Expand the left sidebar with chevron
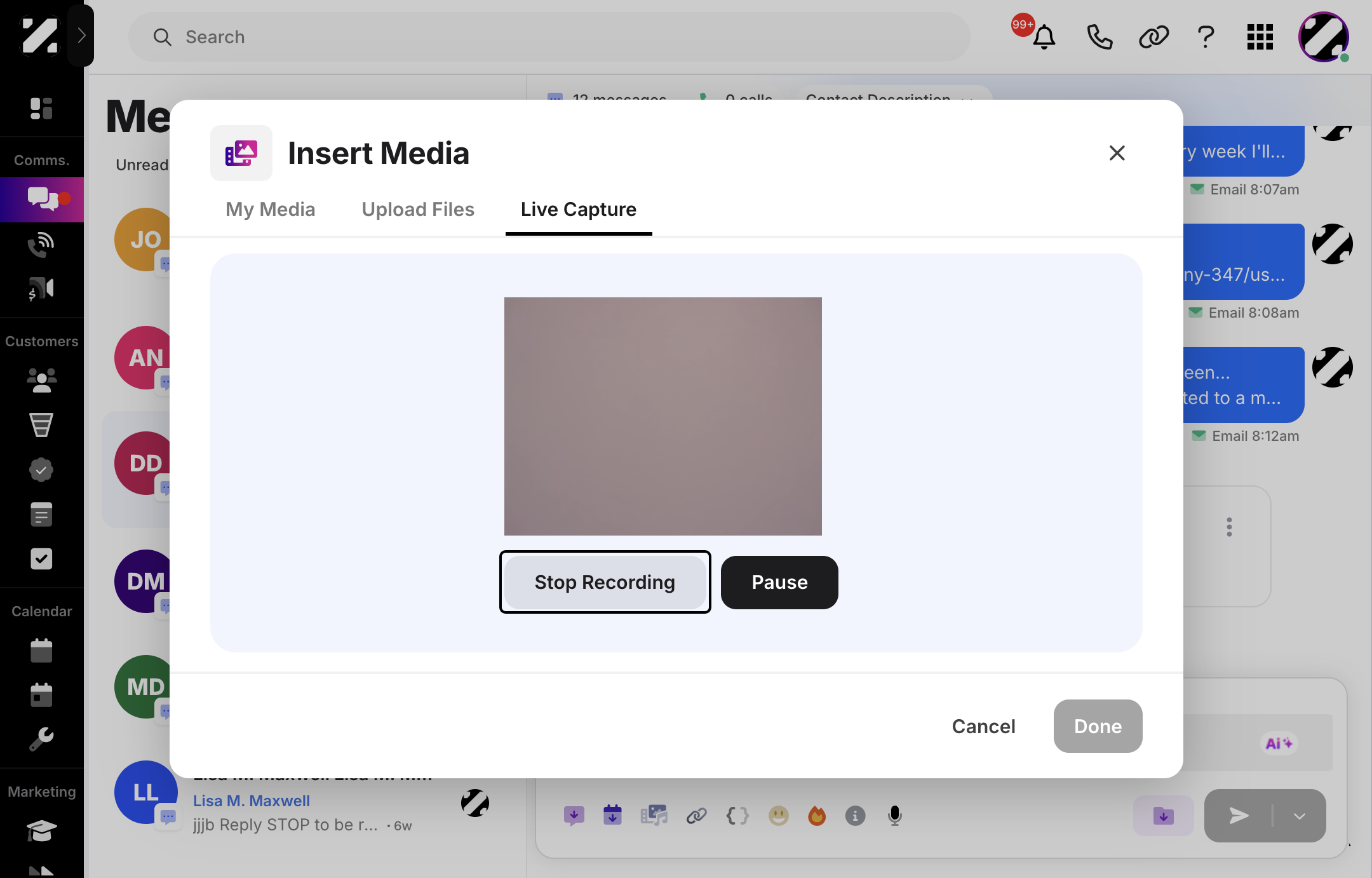The width and height of the screenshot is (1372, 878). [81, 35]
